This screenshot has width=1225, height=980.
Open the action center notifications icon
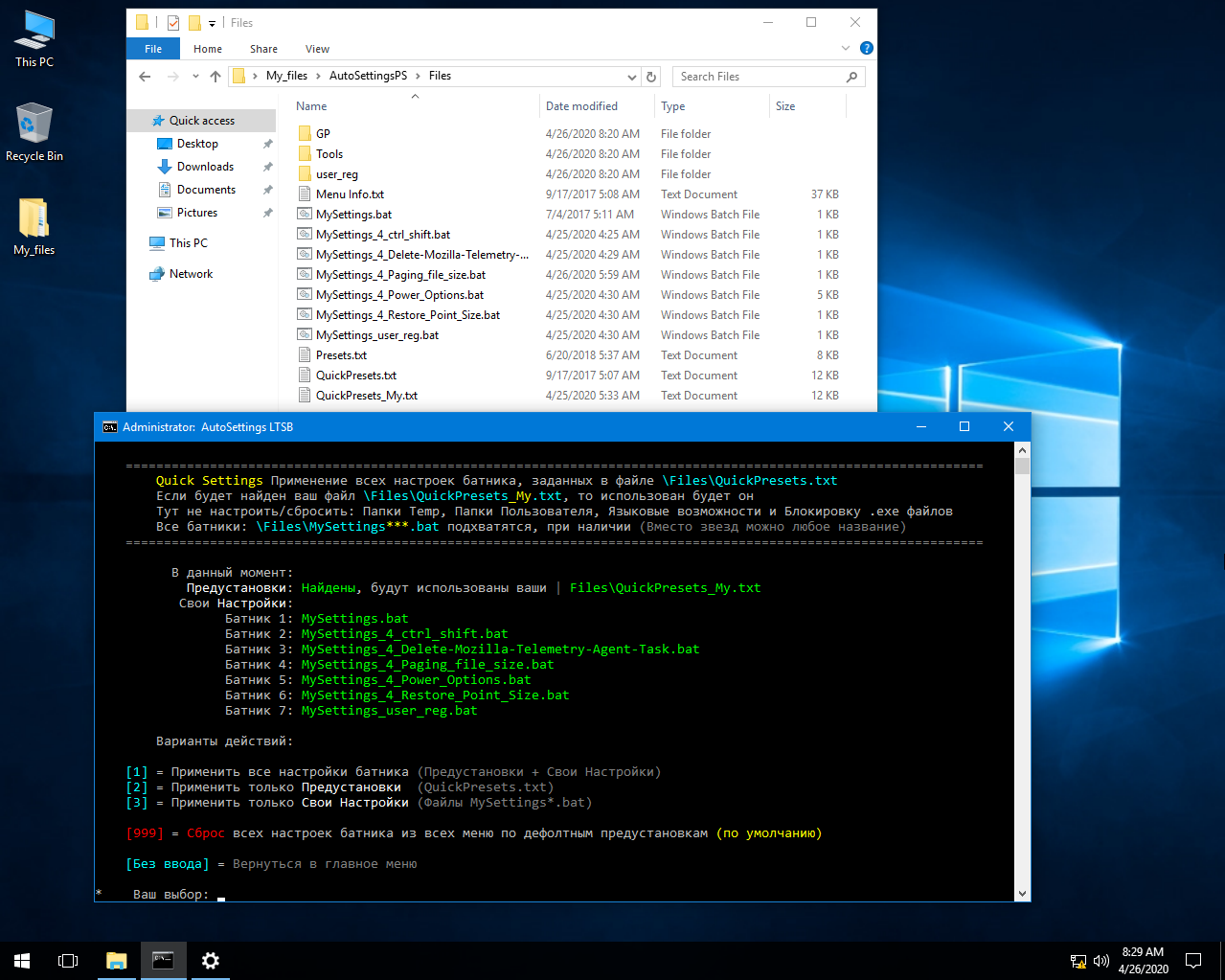[1193, 961]
